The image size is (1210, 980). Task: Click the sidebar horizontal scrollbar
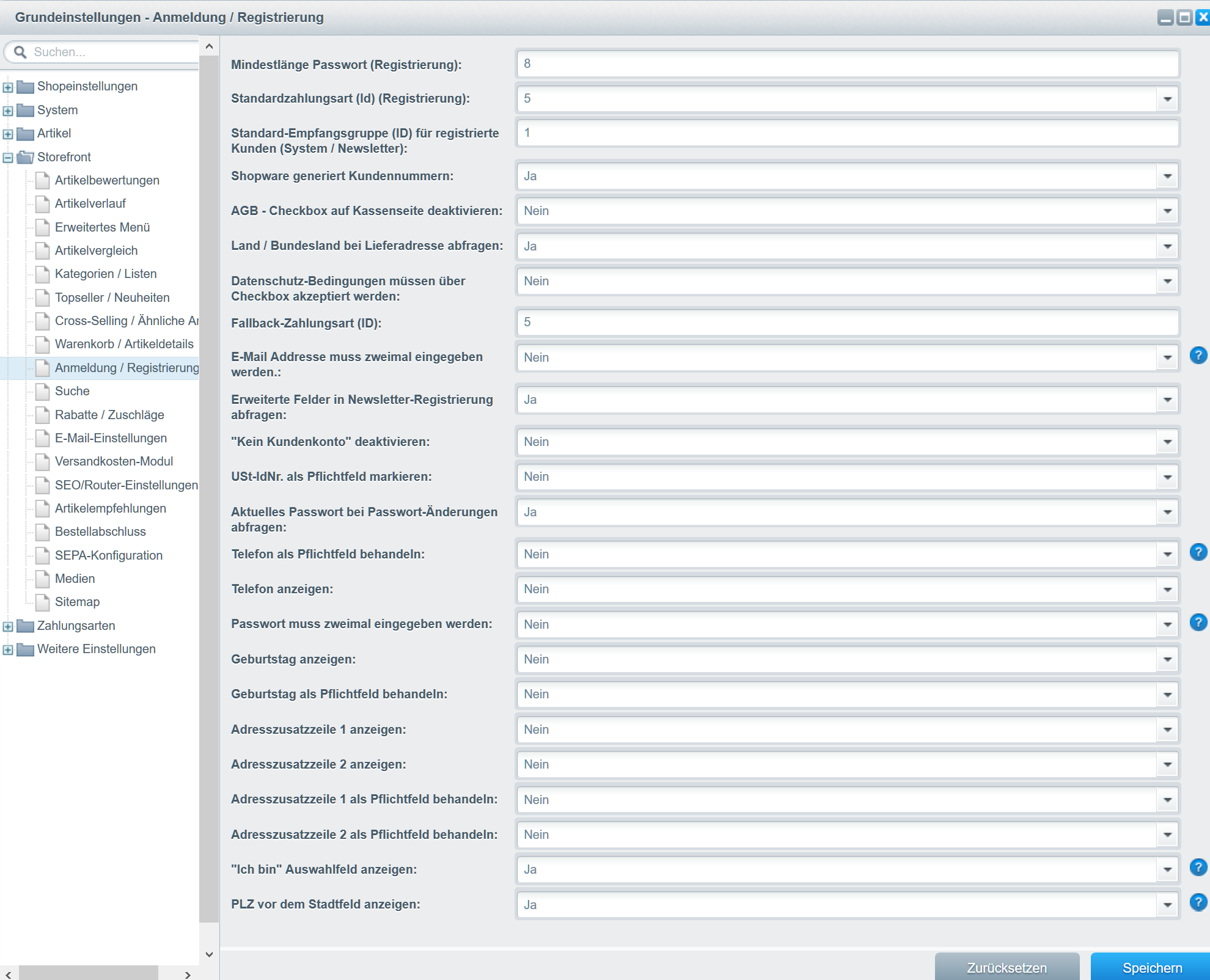89,974
